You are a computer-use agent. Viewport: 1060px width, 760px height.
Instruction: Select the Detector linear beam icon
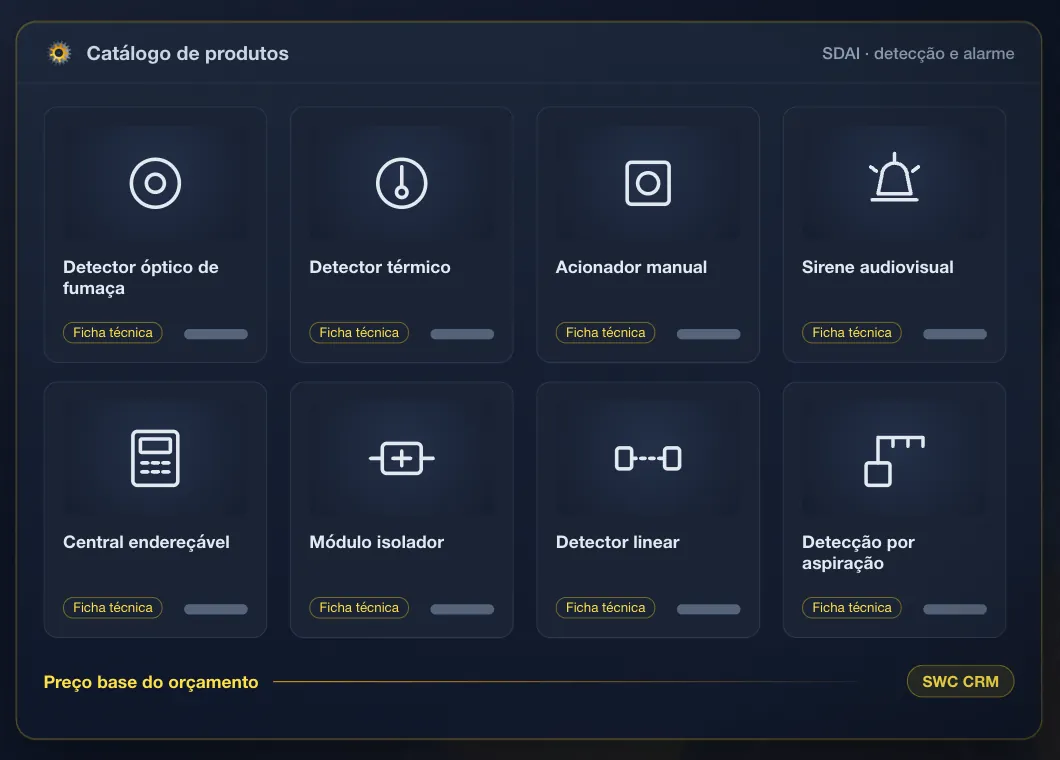tap(648, 458)
